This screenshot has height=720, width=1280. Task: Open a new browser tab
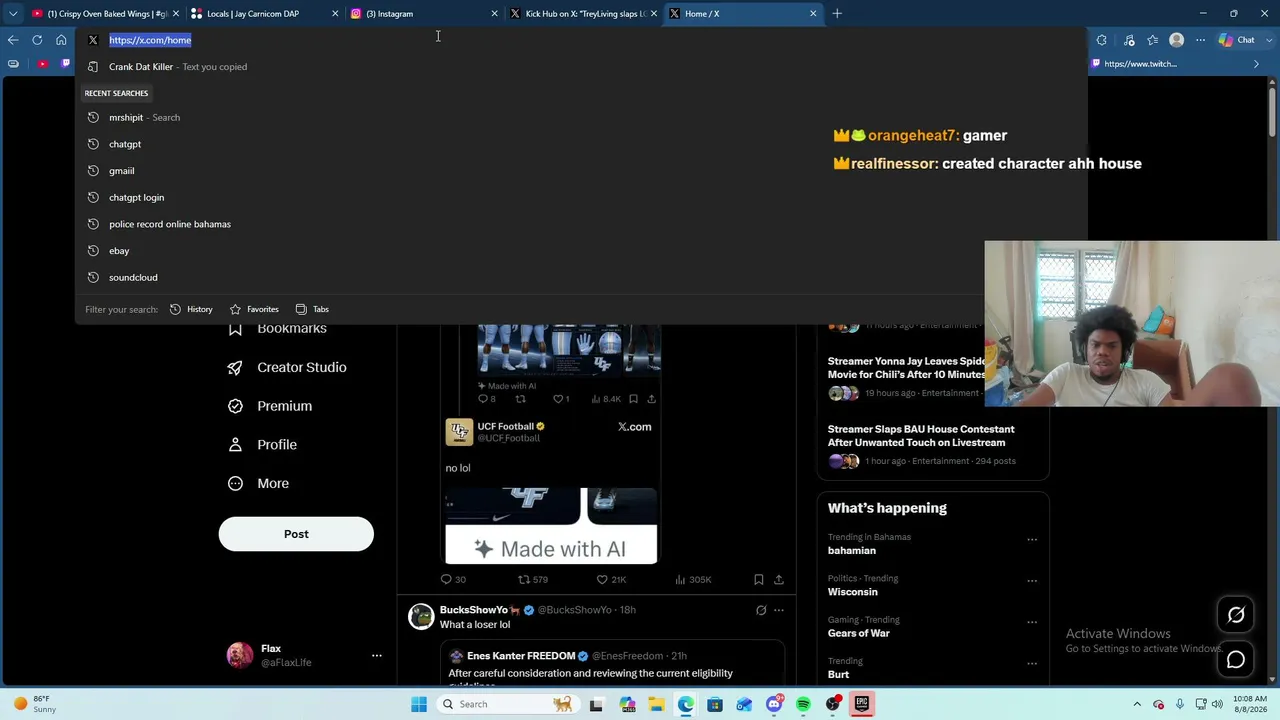[837, 14]
